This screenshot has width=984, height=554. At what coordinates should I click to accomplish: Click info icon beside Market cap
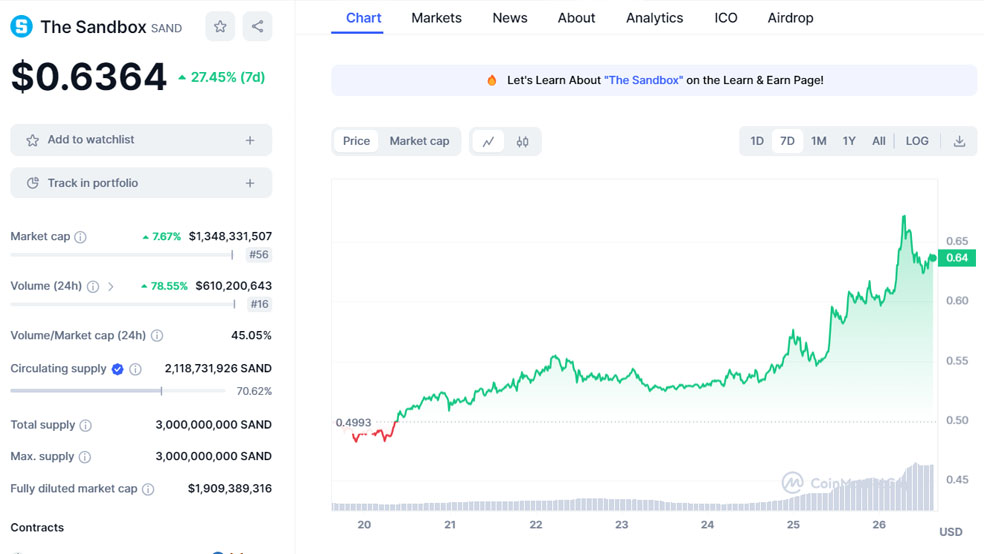point(80,237)
